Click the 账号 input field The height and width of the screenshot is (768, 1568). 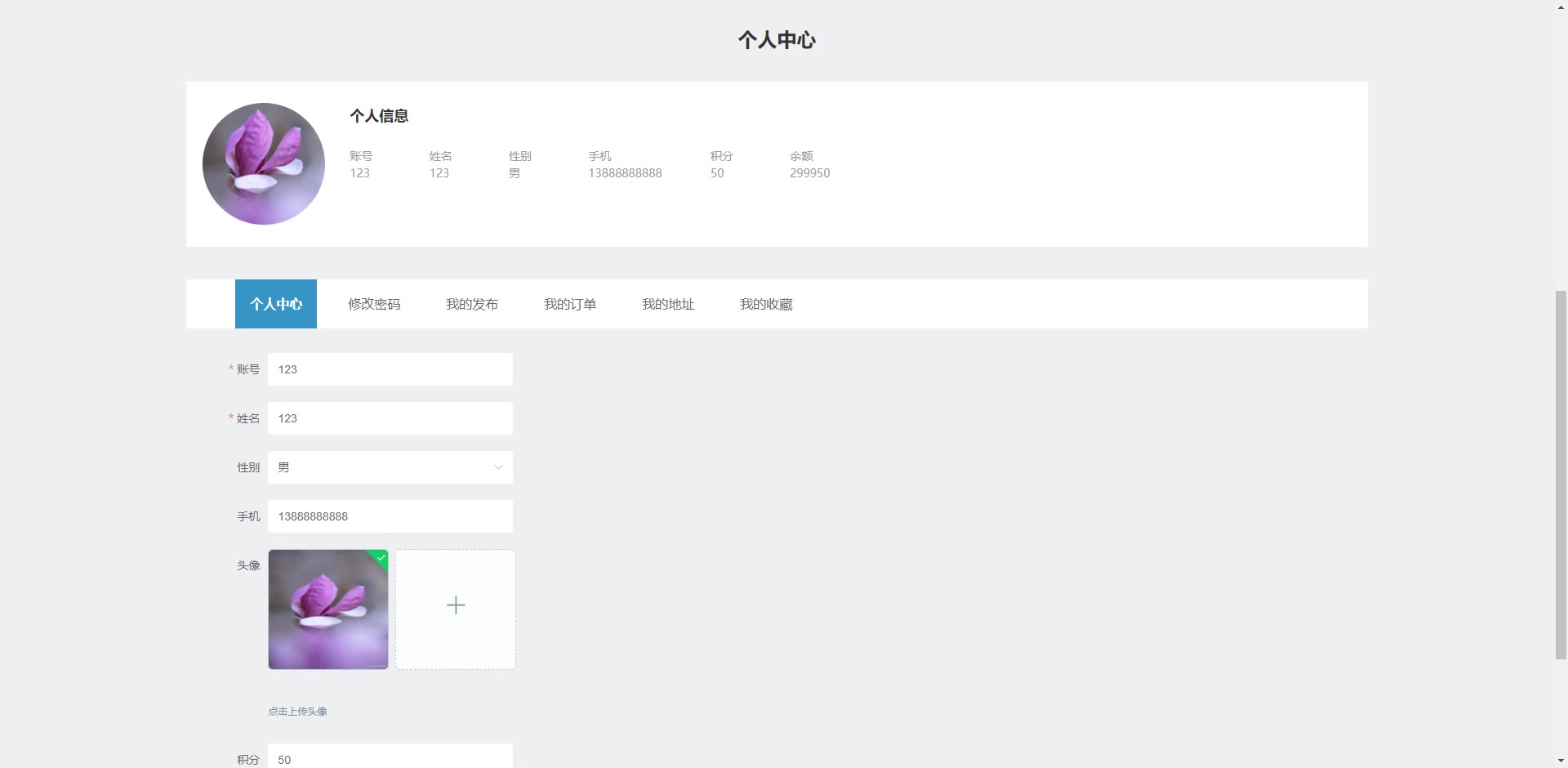tap(390, 369)
